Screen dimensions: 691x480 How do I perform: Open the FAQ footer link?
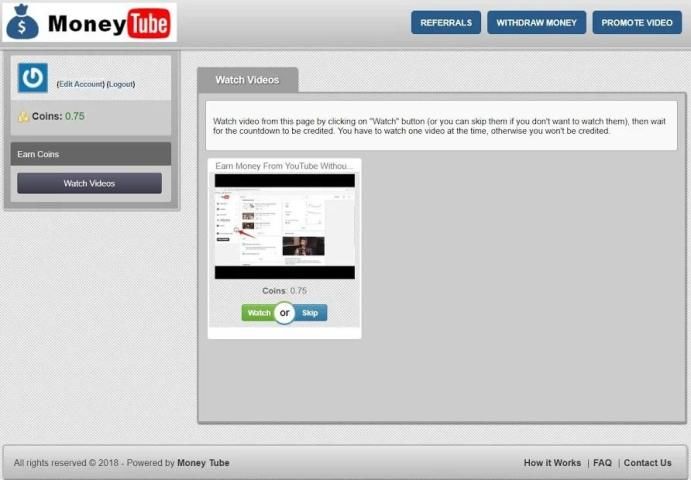602,463
